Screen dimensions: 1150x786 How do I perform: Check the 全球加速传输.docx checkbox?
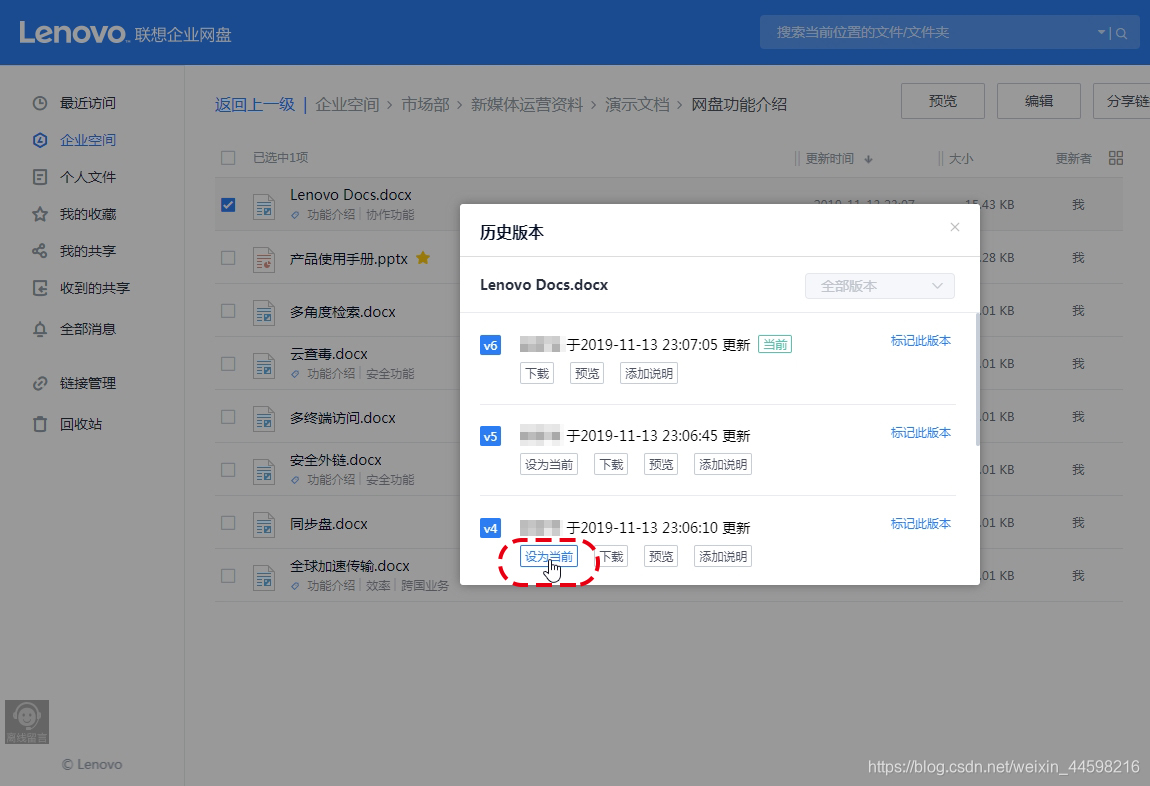228,576
